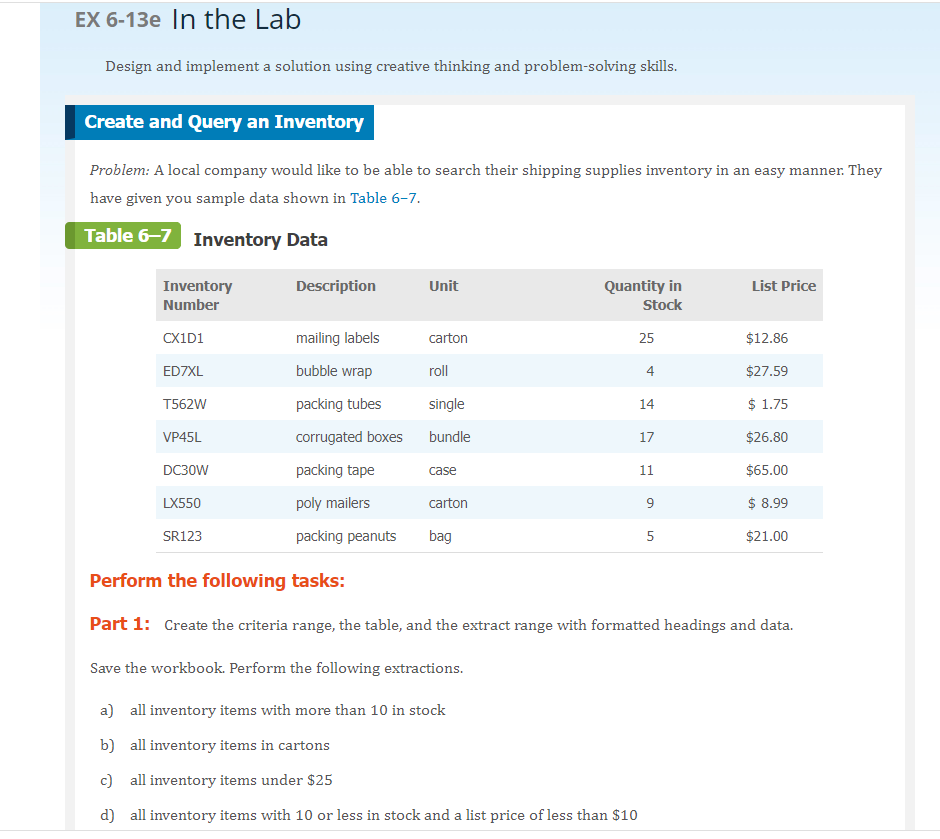
Task: Click the 'carton' unit in LX550 row
Action: (448, 503)
